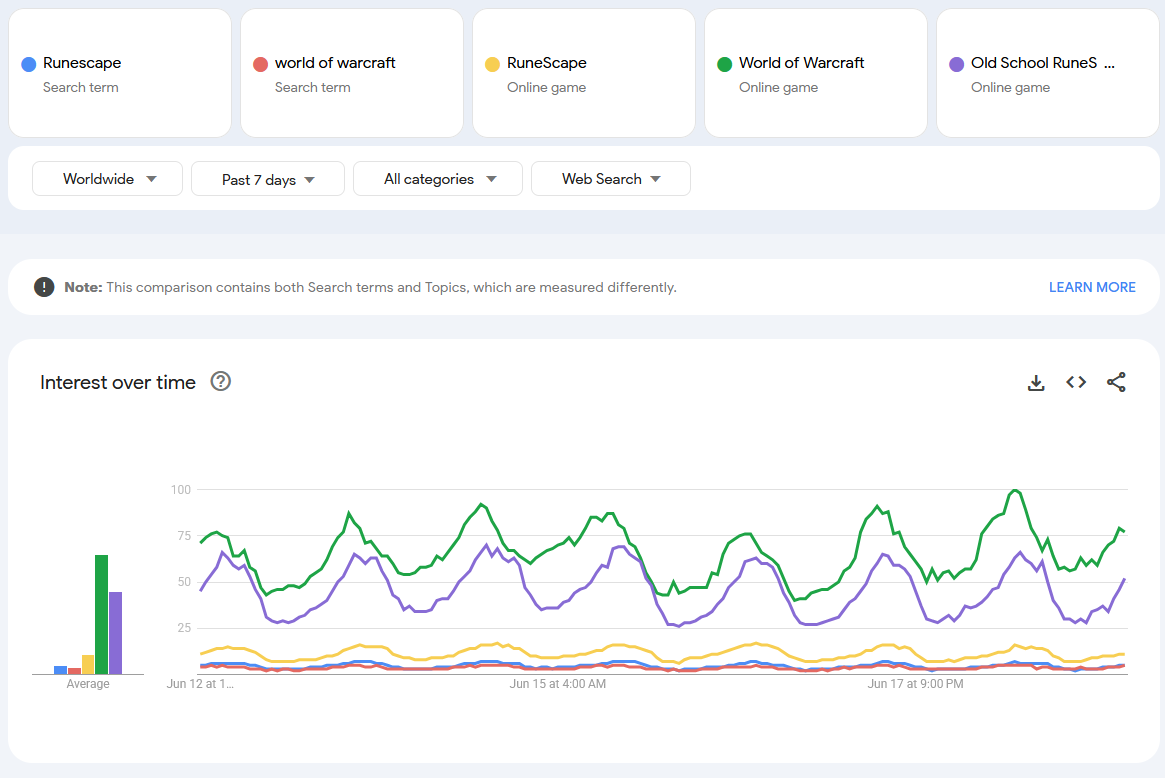This screenshot has width=1165, height=778.
Task: Edit the World of Warcraft Online game card
Action: click(x=816, y=73)
